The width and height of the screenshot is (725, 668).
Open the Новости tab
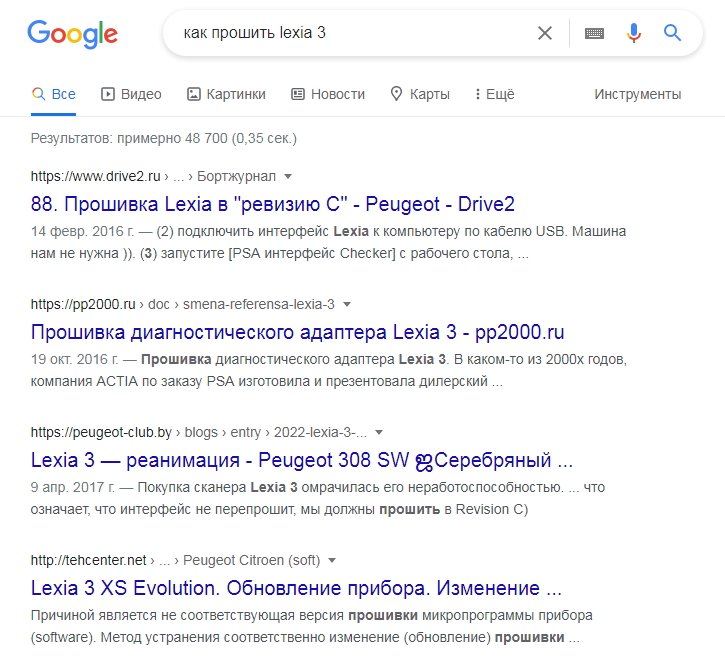coord(328,94)
